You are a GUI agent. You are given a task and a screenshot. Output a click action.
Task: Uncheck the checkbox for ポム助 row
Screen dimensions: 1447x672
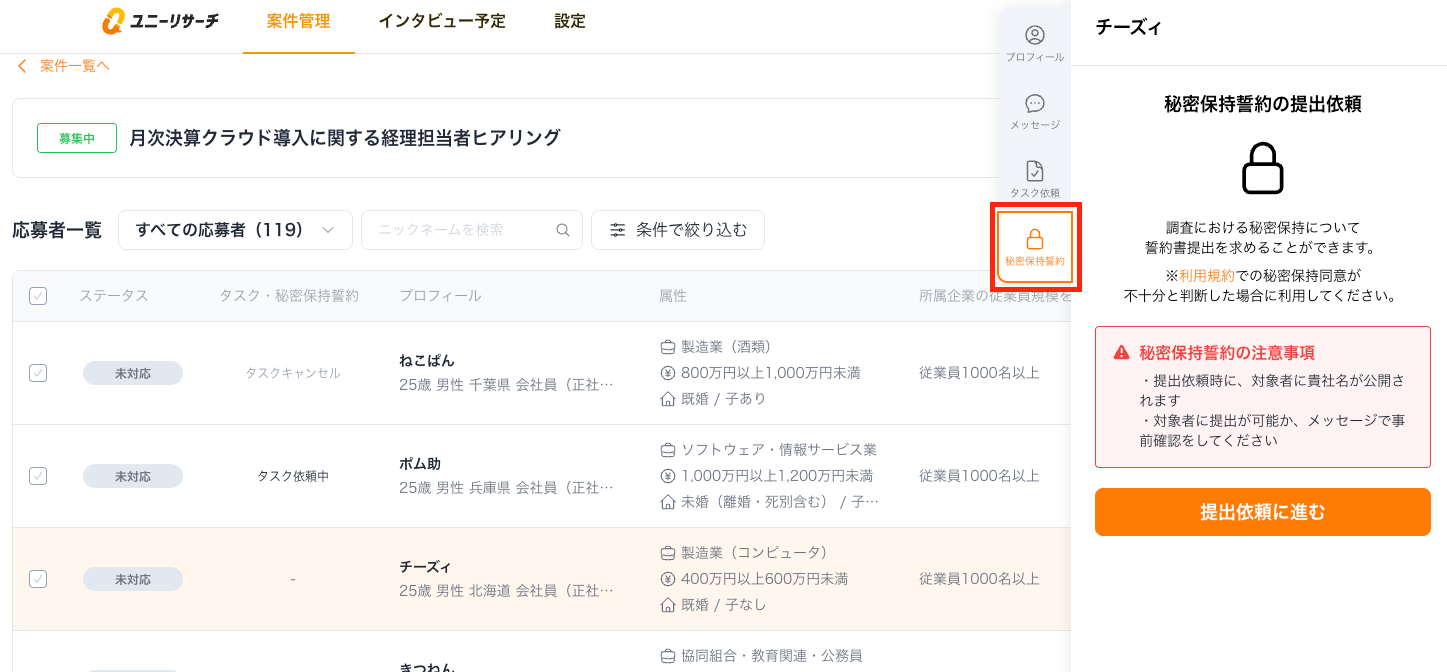tap(38, 476)
